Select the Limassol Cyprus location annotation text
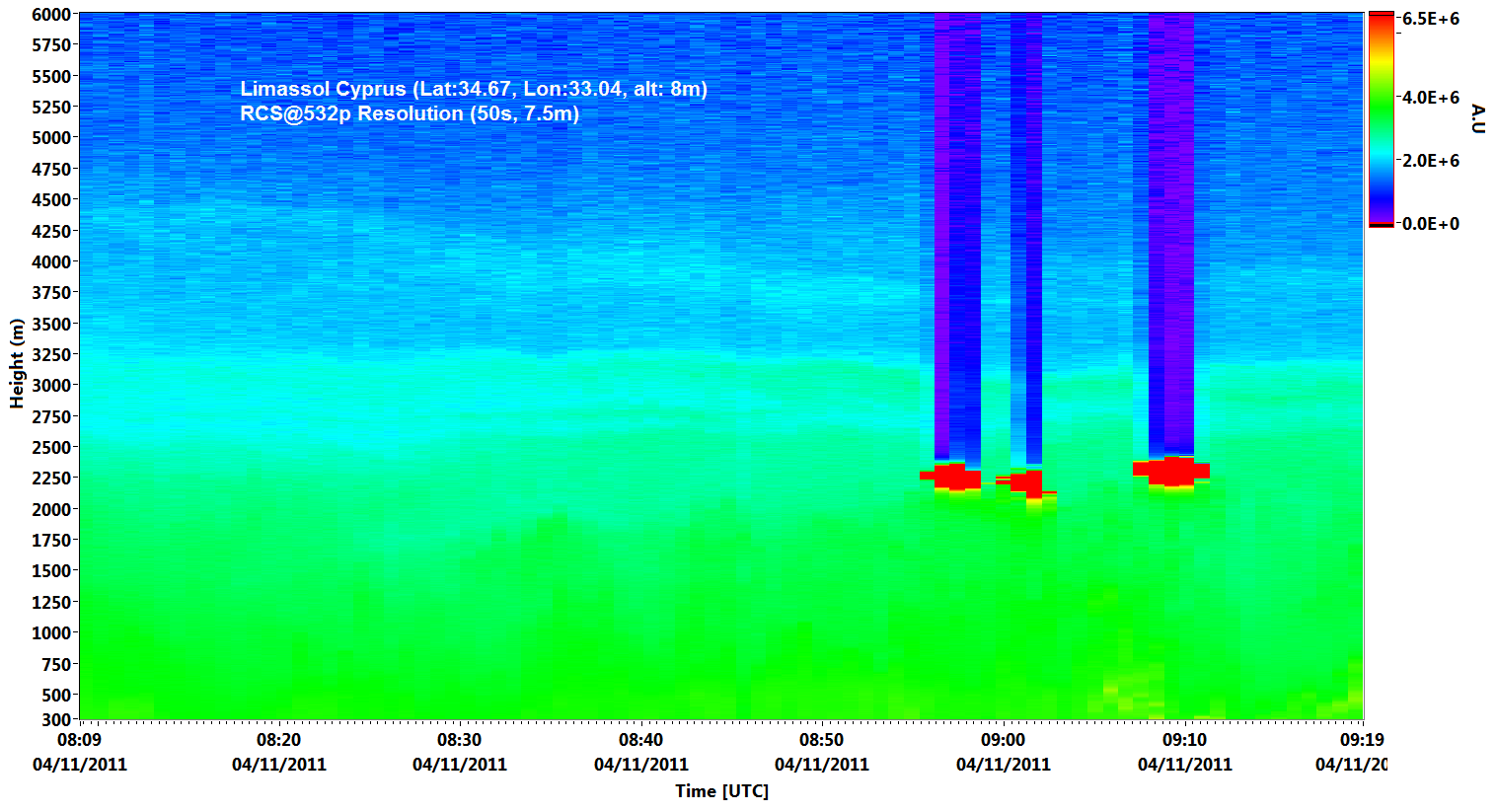Viewport: 1497px width, 812px height. [x=474, y=89]
